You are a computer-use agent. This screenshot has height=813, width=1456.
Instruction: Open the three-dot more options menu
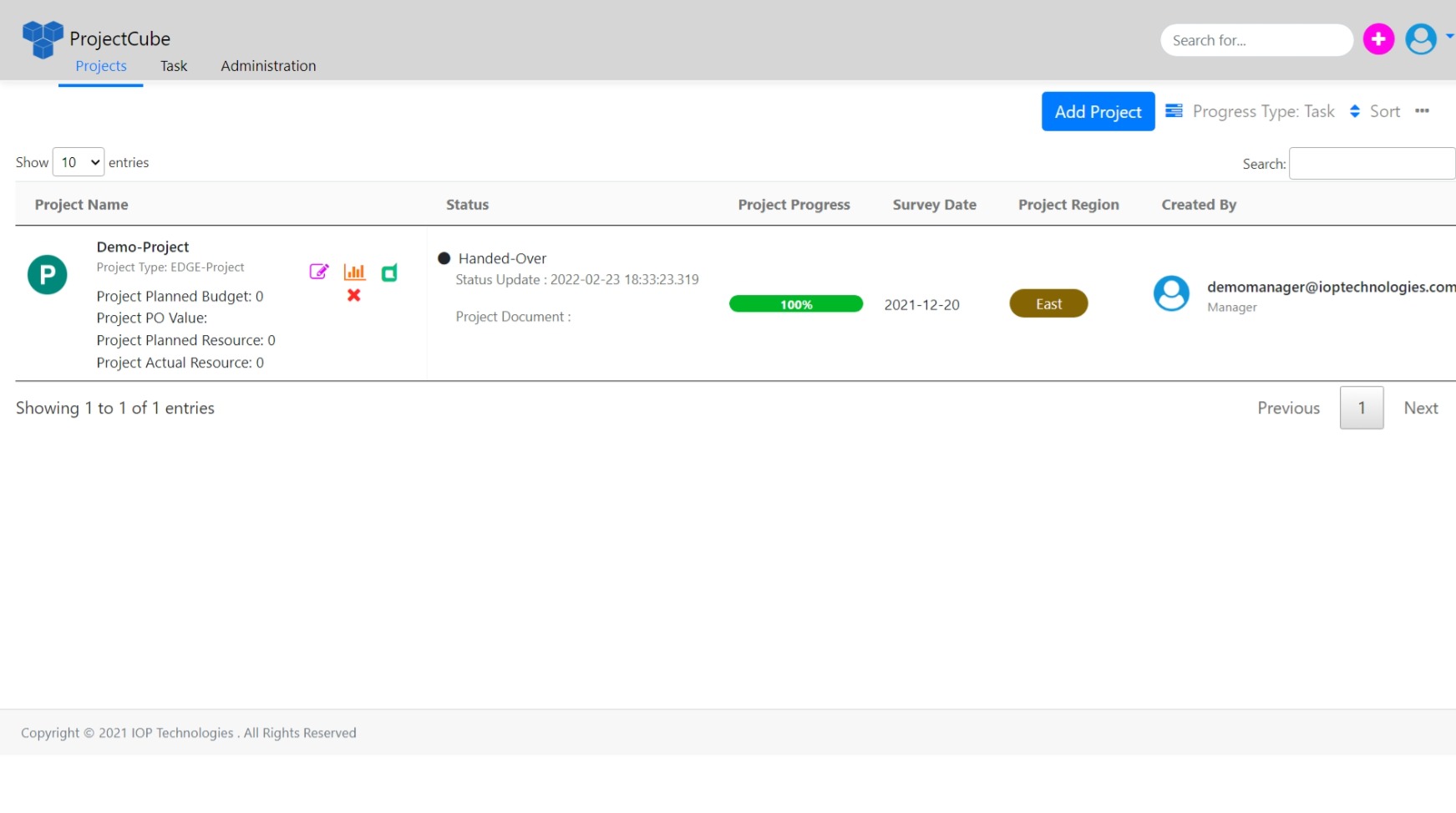[1422, 111]
